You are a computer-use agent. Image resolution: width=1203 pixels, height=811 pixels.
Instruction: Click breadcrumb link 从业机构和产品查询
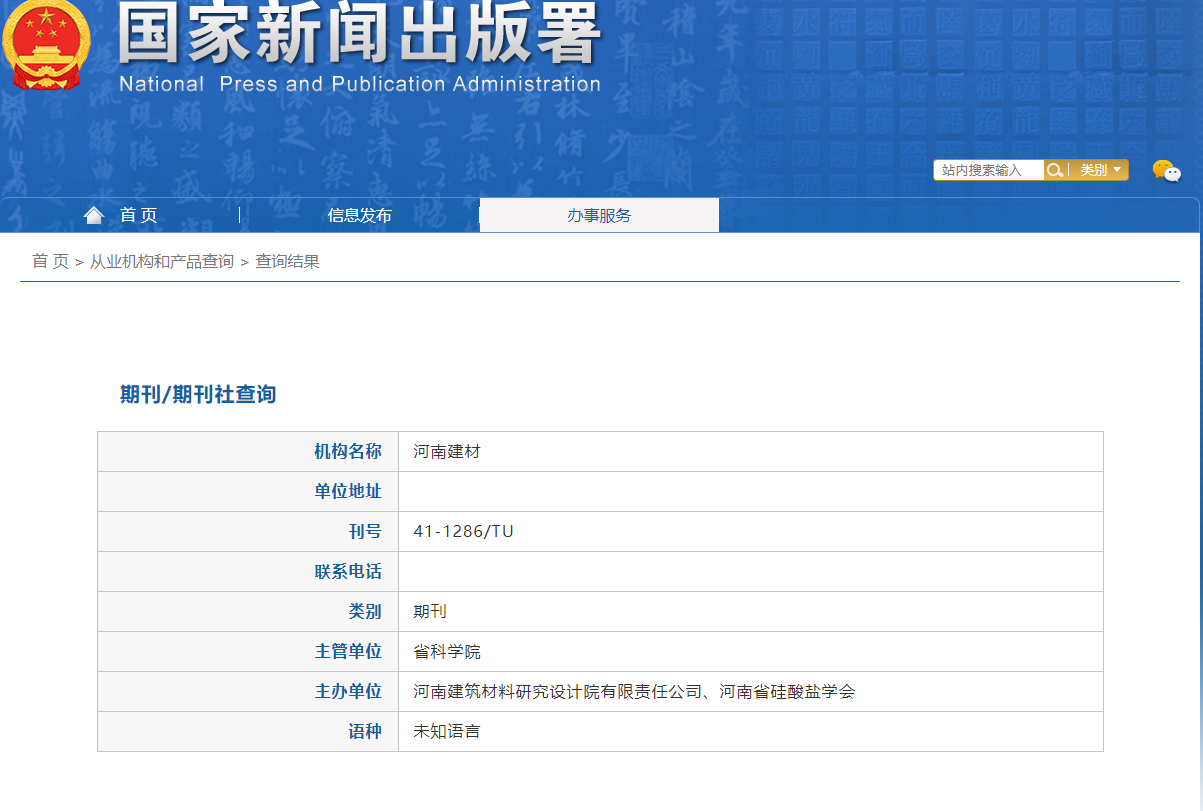tap(162, 262)
